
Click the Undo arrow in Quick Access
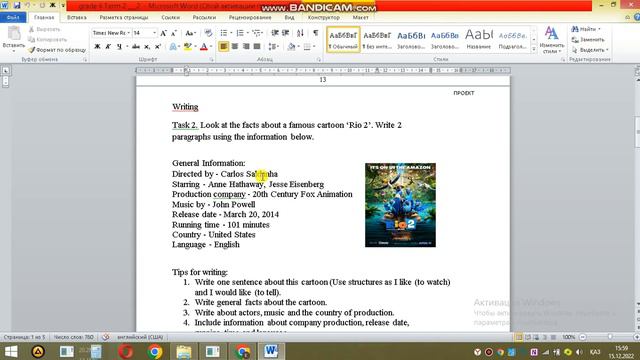28,5
